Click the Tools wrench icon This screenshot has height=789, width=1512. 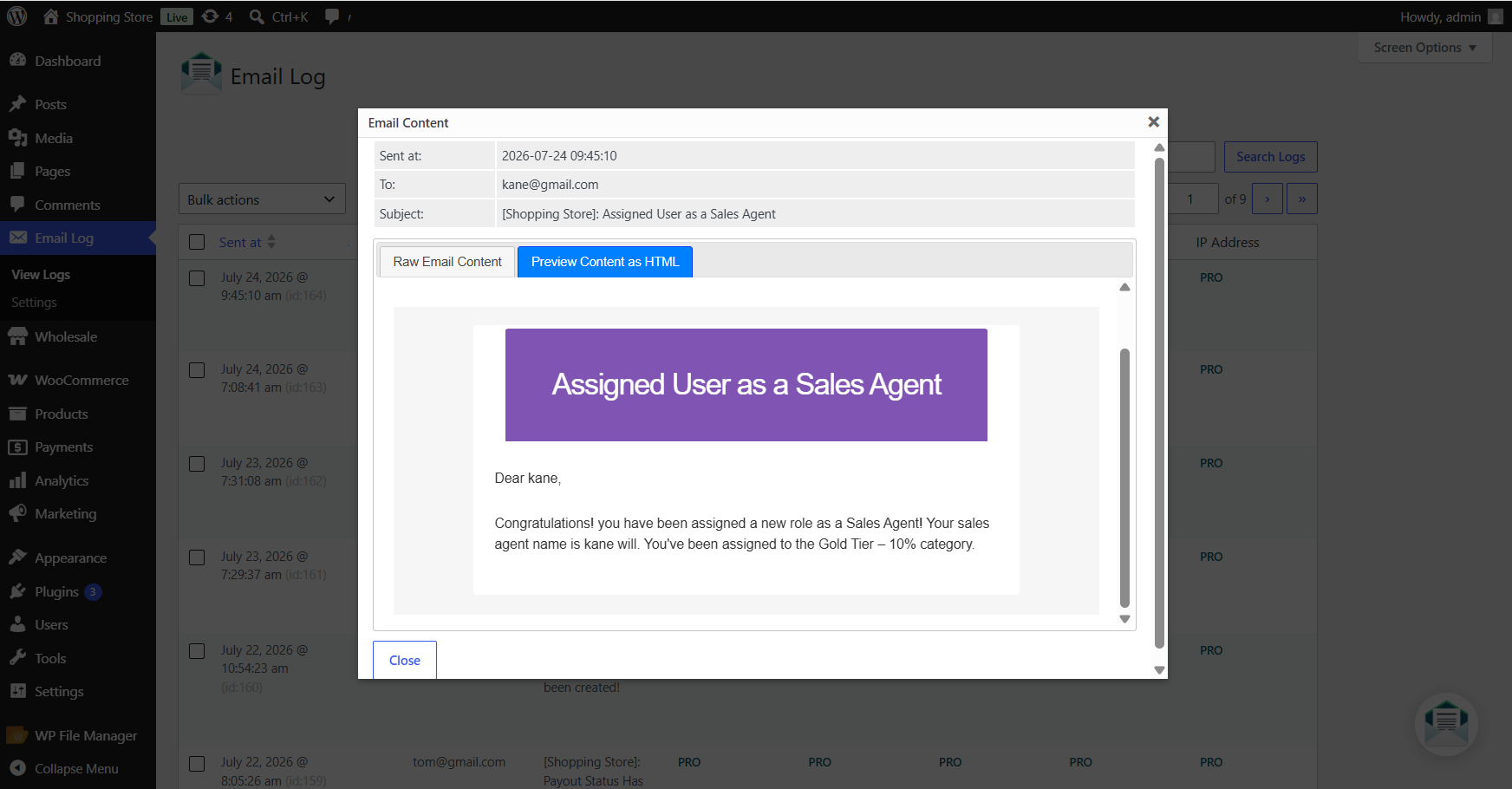click(x=17, y=658)
